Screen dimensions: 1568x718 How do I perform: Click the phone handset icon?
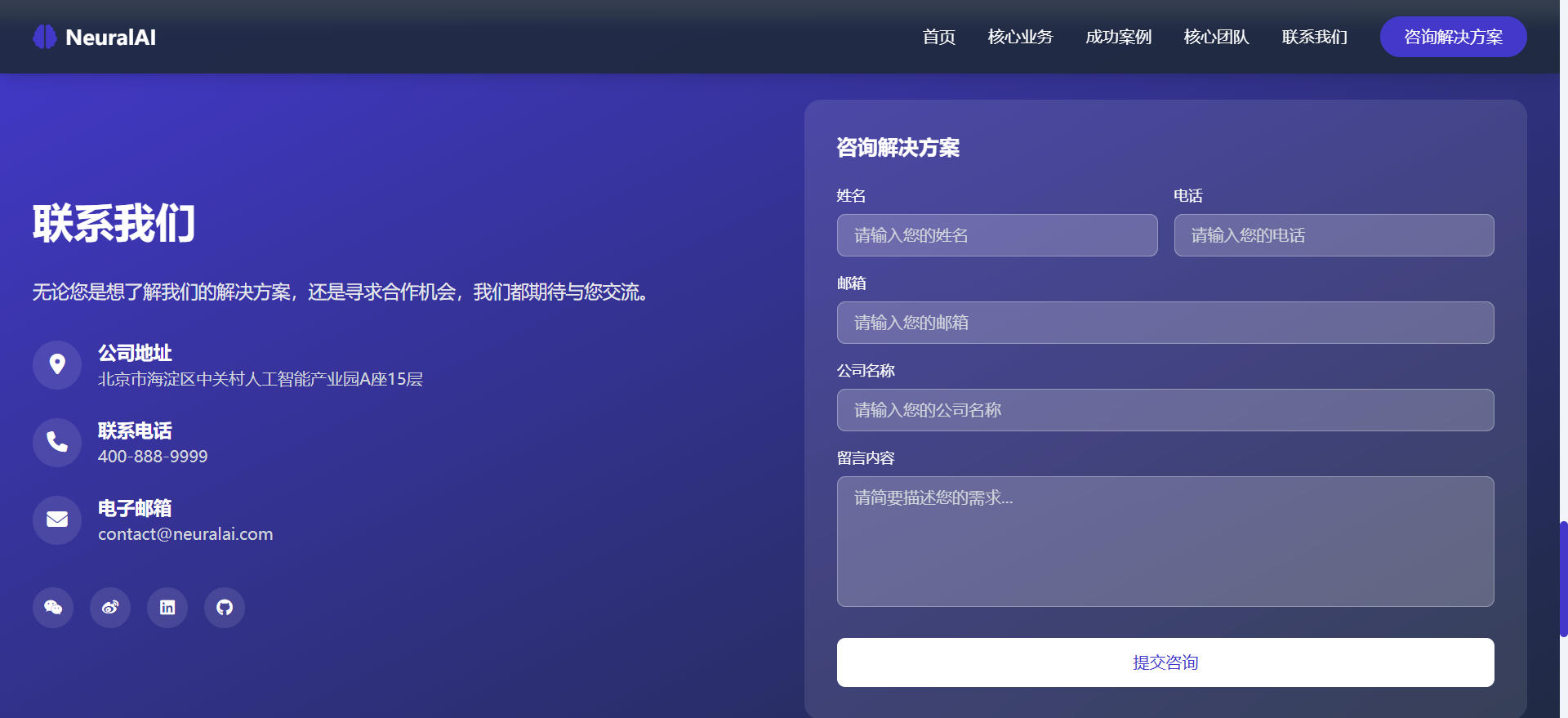tap(57, 442)
